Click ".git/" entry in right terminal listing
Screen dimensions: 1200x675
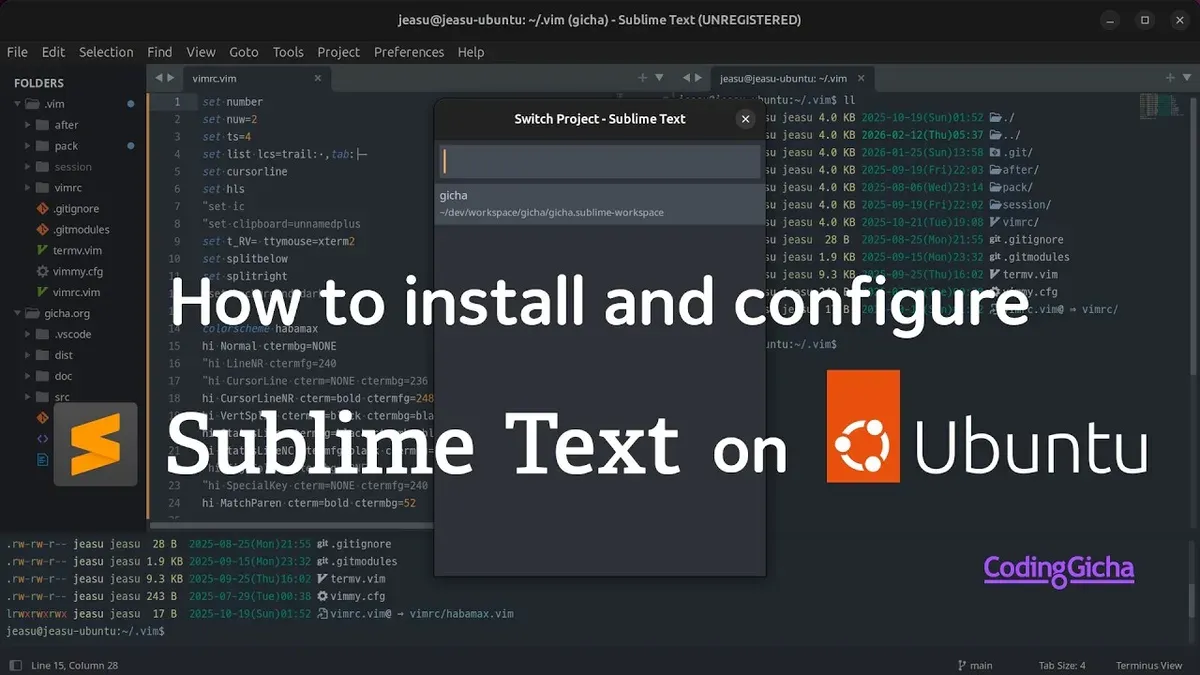point(1019,152)
